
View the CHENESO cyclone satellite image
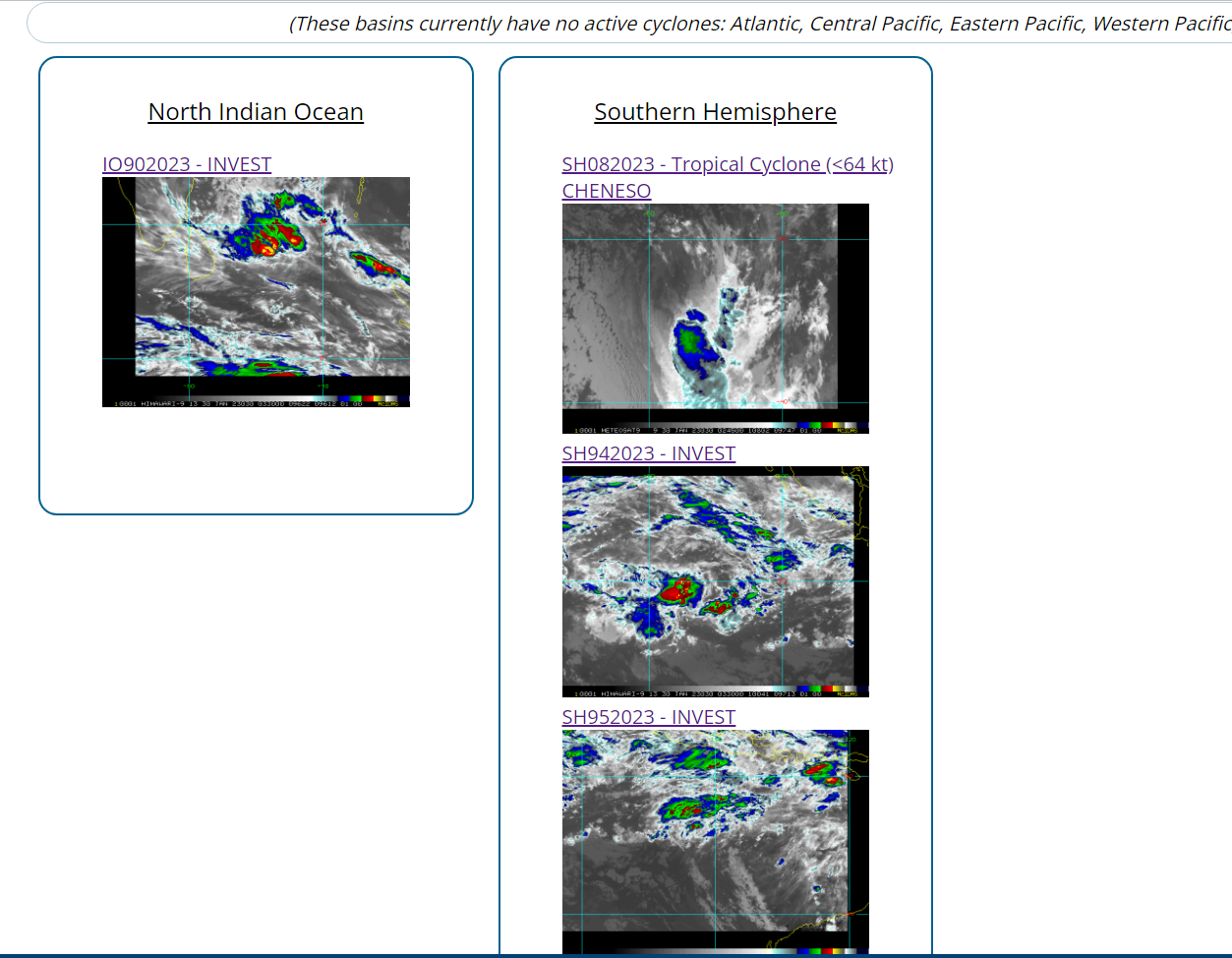tap(716, 319)
